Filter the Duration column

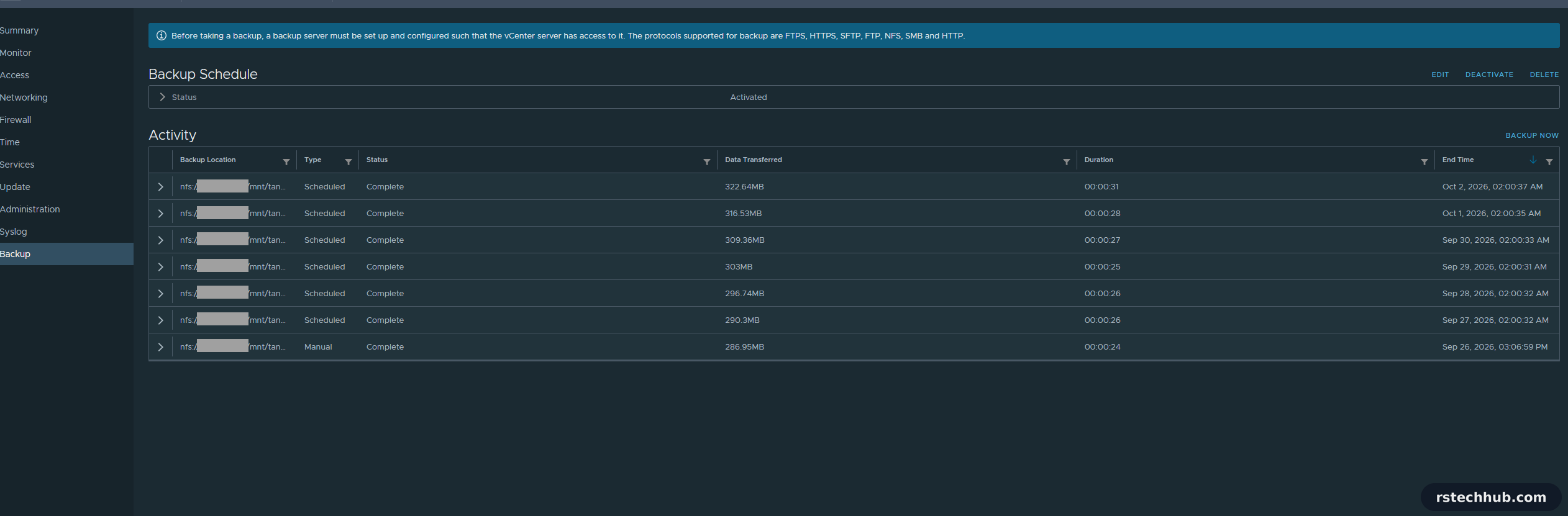(x=1424, y=161)
